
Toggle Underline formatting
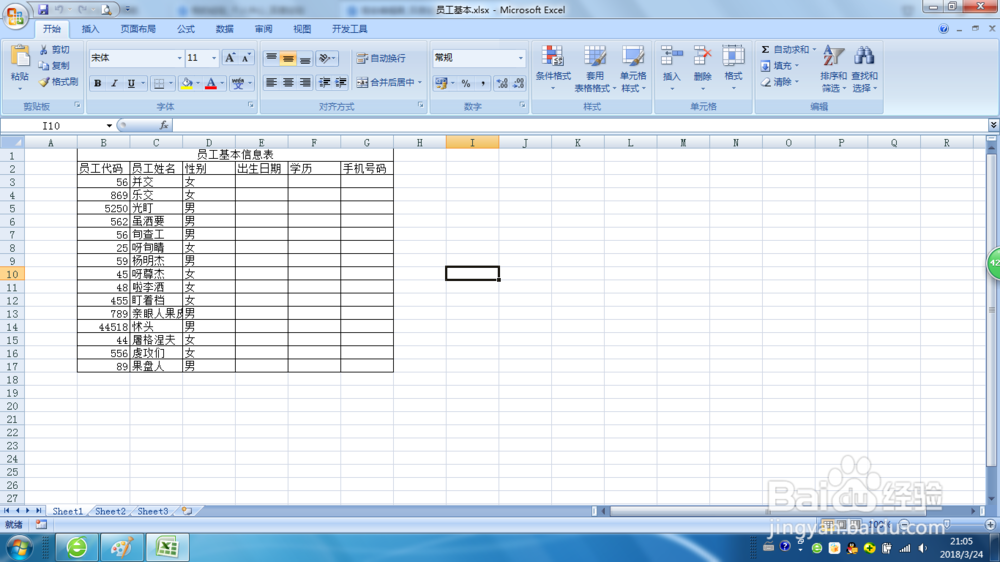tap(131, 84)
